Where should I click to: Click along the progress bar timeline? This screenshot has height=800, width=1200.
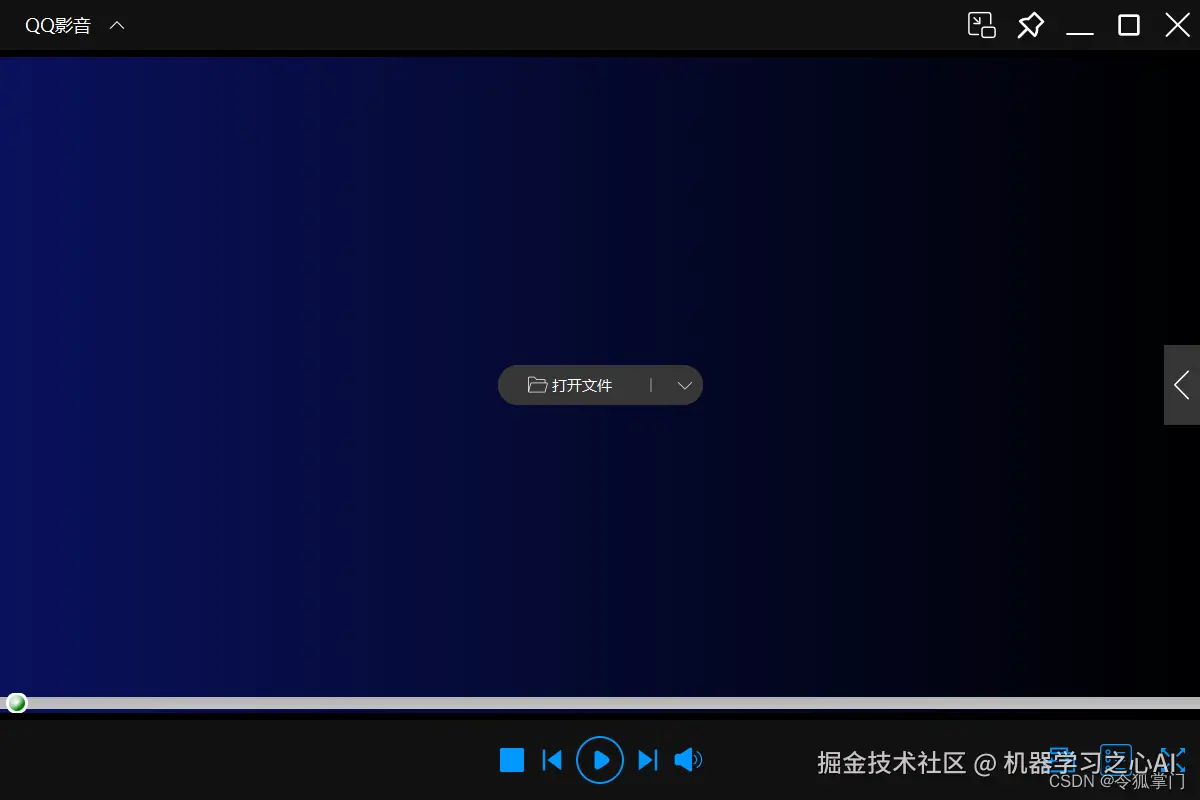(x=600, y=702)
